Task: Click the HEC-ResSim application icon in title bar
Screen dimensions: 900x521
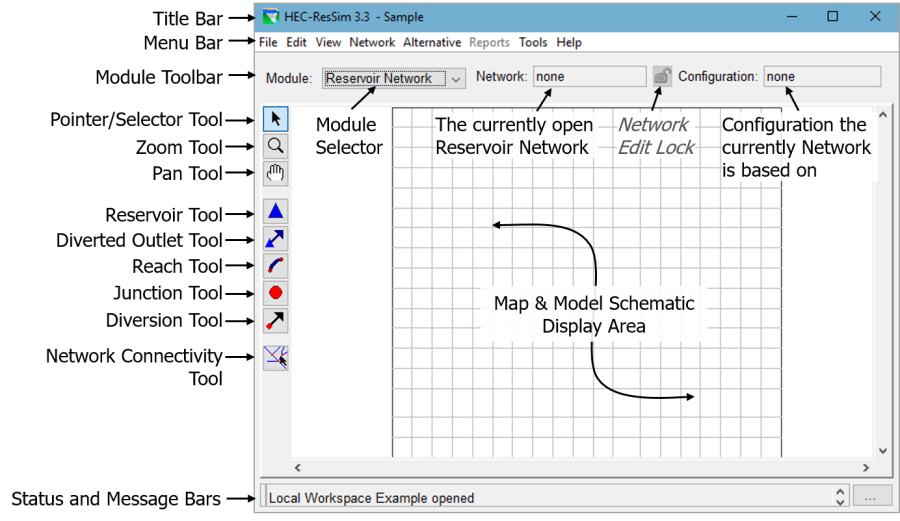Action: (x=270, y=17)
